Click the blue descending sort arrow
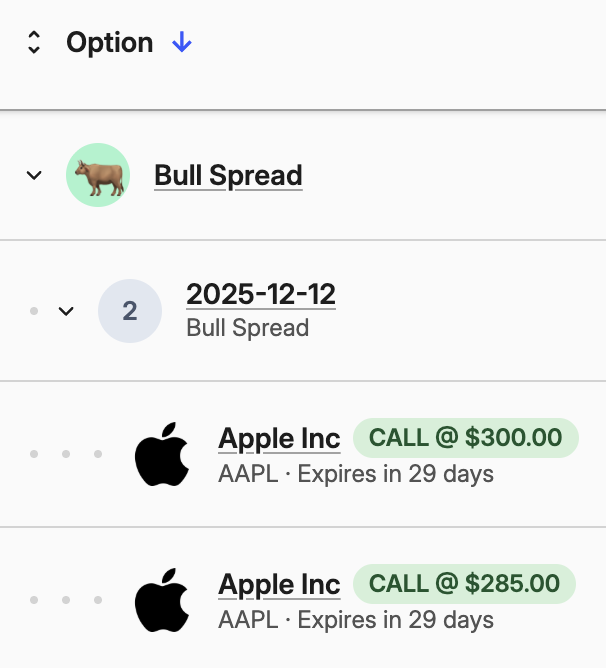606x668 pixels. [181, 42]
